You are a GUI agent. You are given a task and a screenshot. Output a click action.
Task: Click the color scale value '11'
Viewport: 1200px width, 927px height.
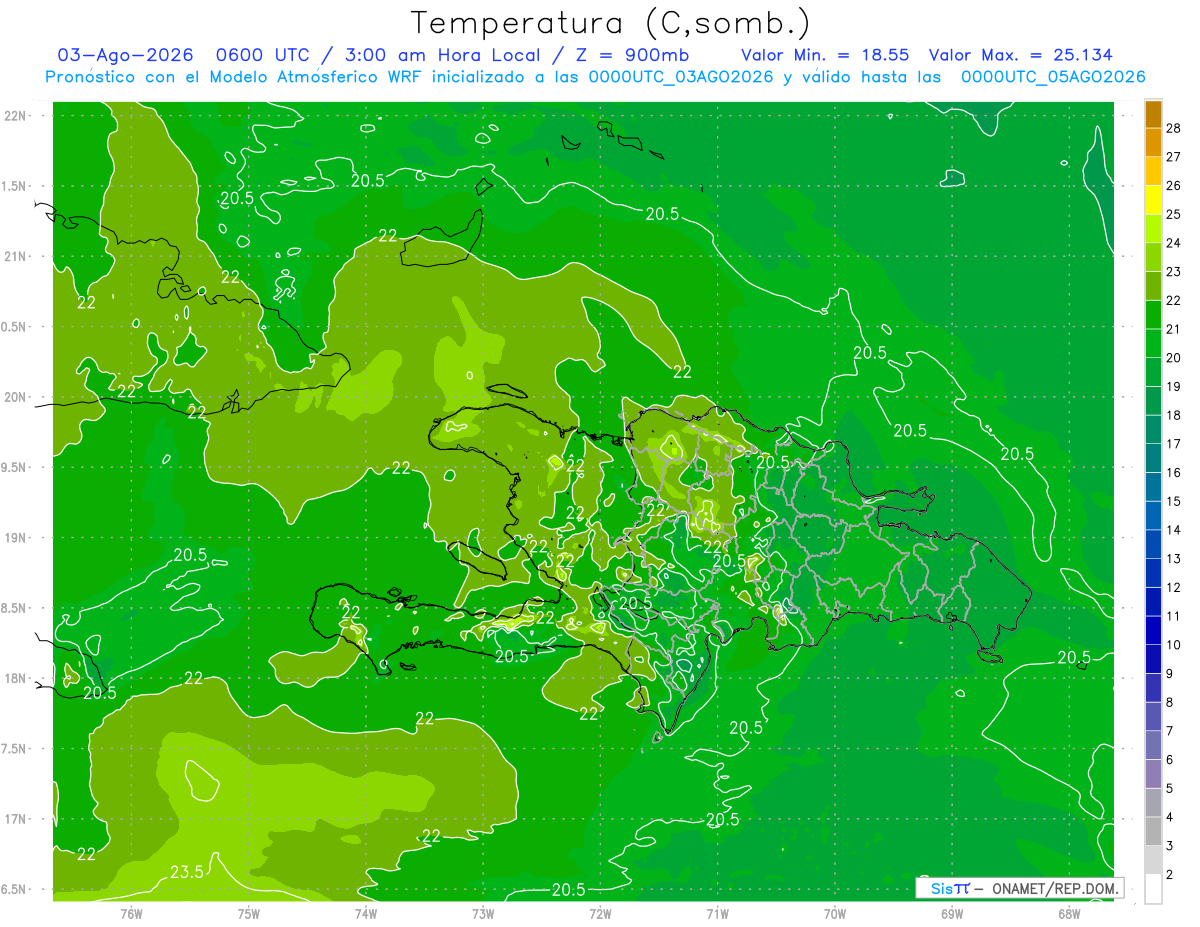[x=1174, y=616]
